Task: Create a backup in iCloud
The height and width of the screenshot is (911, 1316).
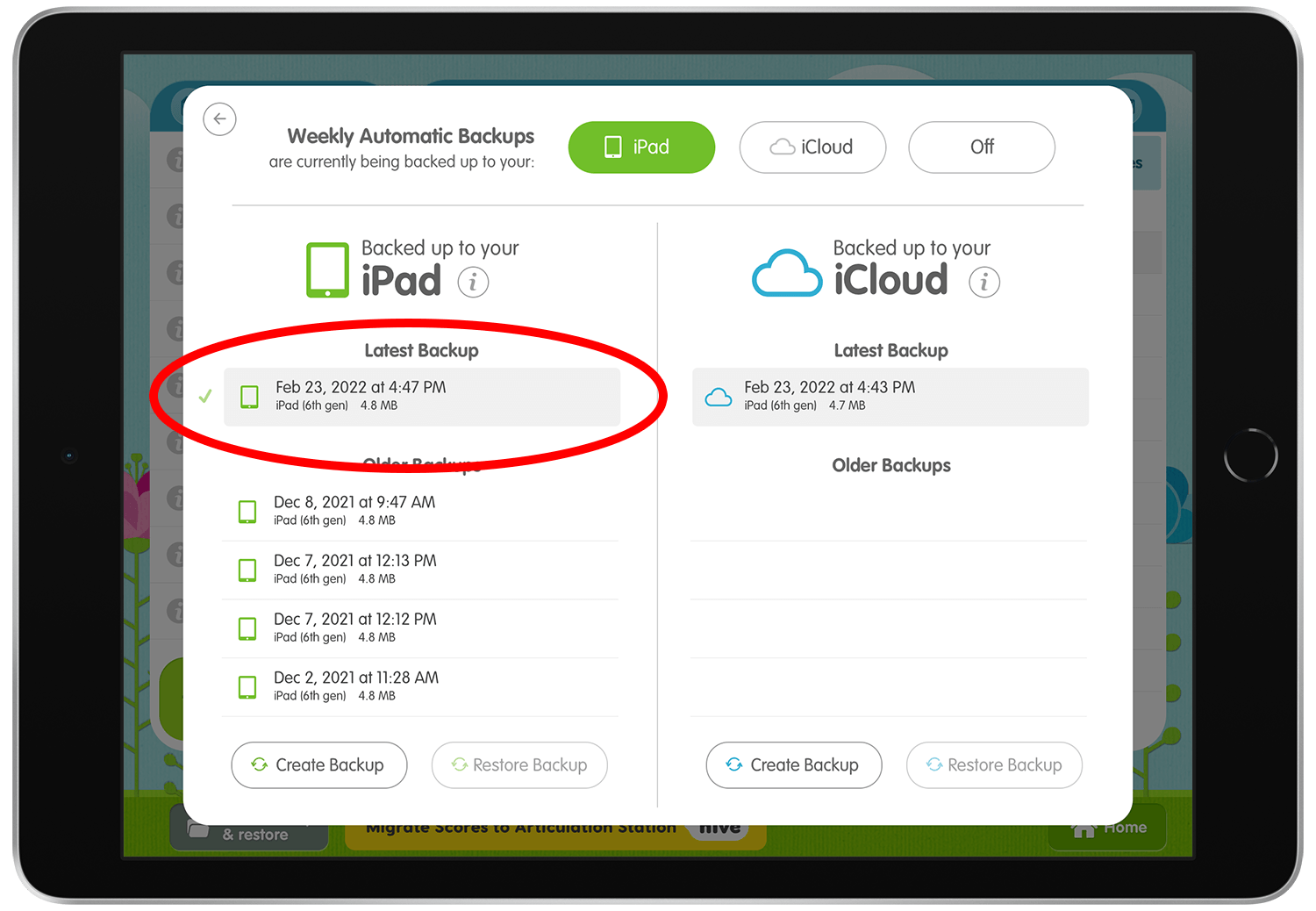Action: coord(794,765)
